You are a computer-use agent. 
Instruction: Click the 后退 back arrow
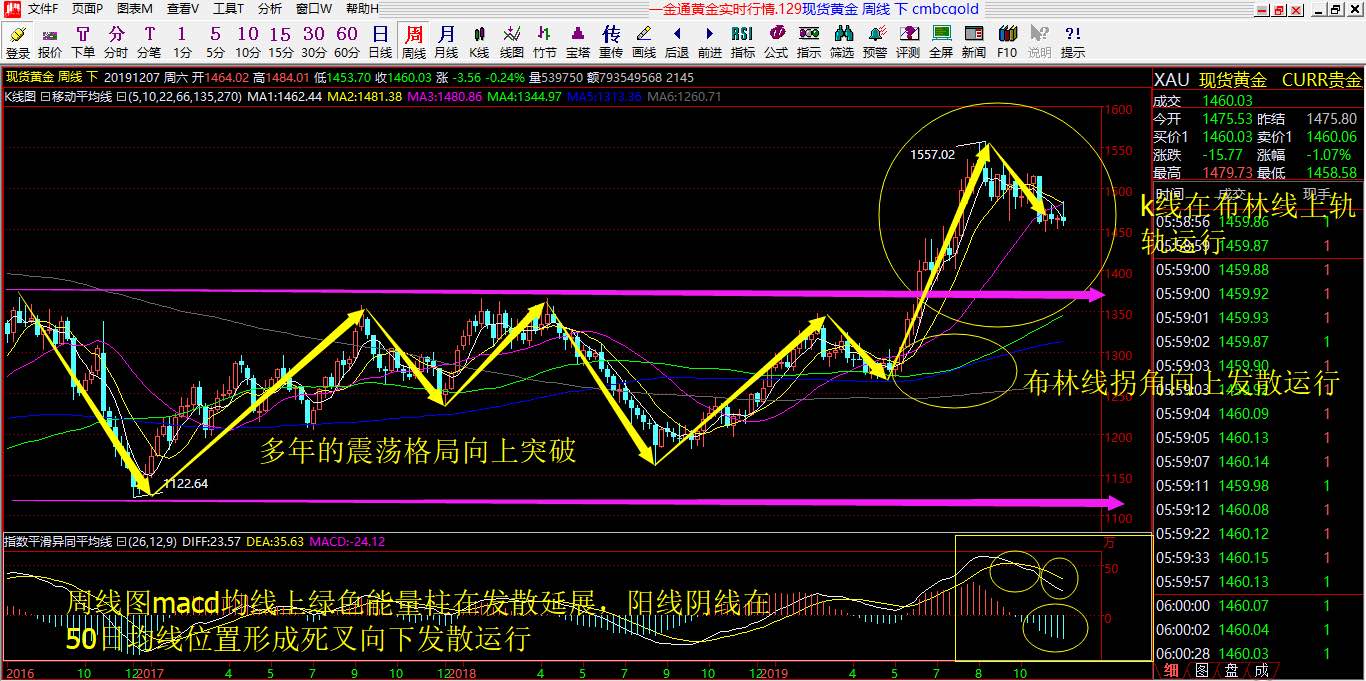pos(677,42)
